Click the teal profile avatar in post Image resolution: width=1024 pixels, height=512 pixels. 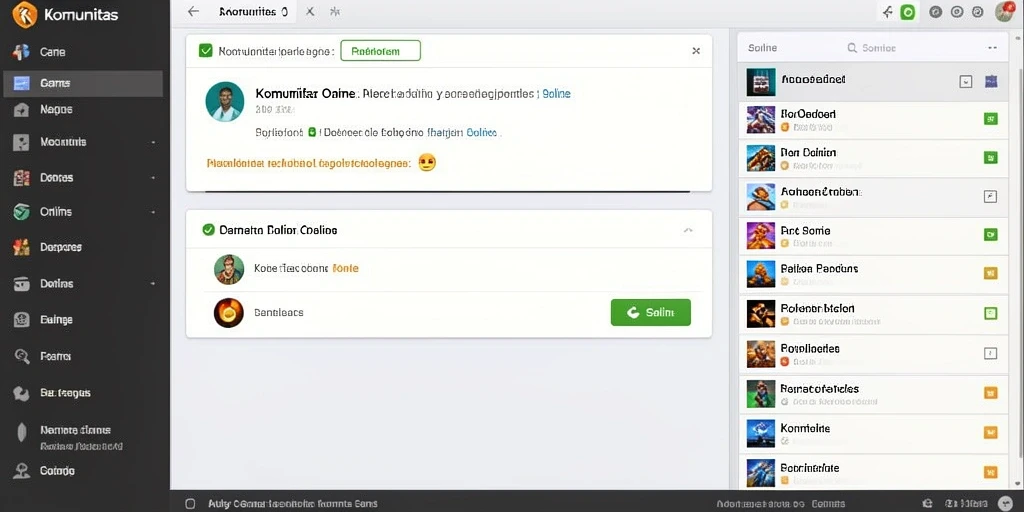(225, 101)
